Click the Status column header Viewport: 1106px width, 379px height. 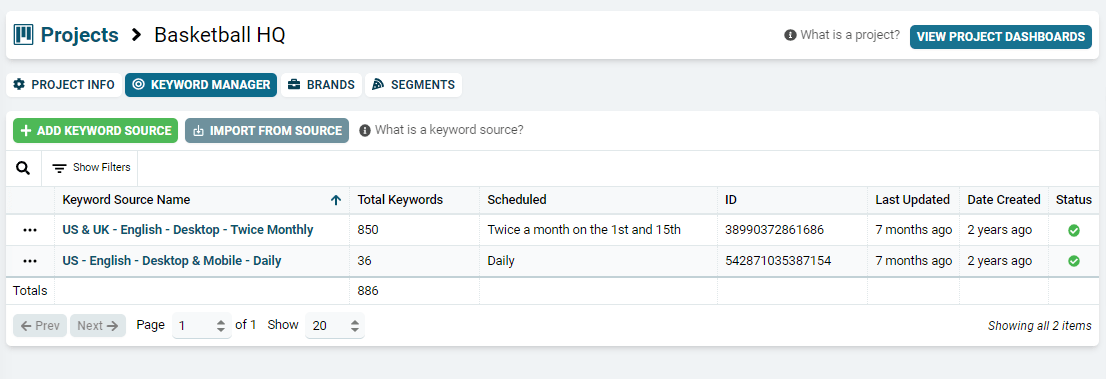[1074, 200]
